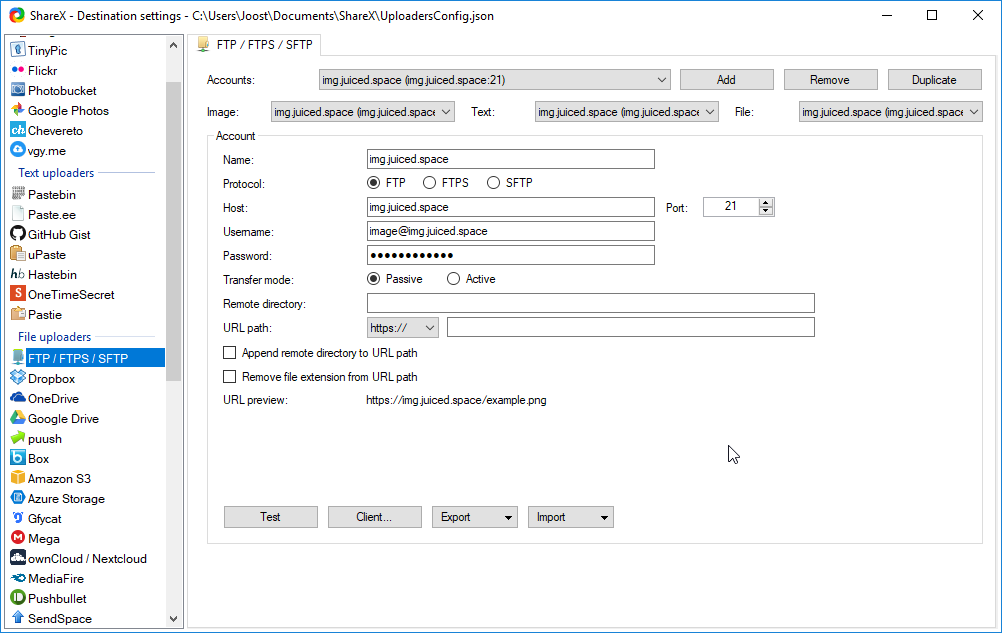Click the Mega icon in file uploaders

click(x=18, y=538)
